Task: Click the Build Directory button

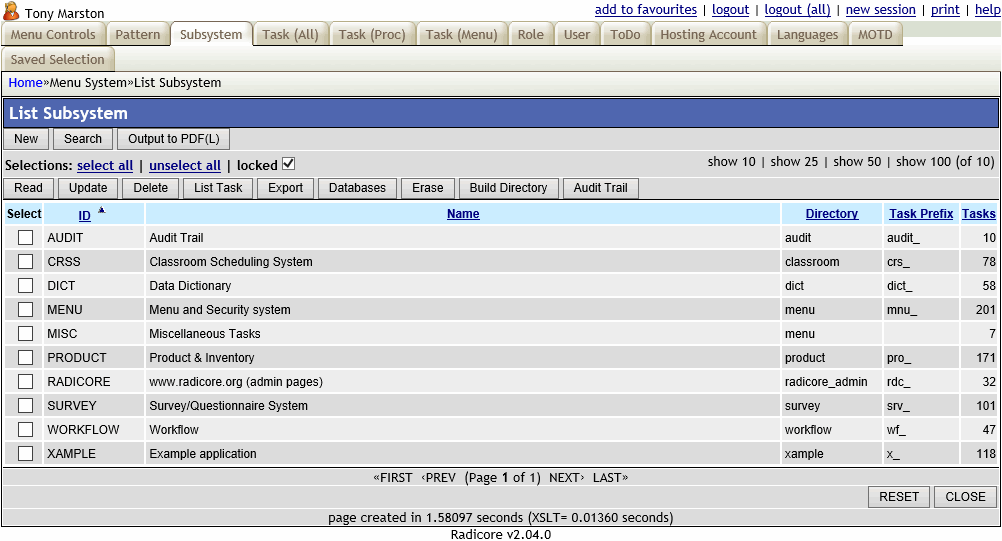Action: [x=508, y=188]
